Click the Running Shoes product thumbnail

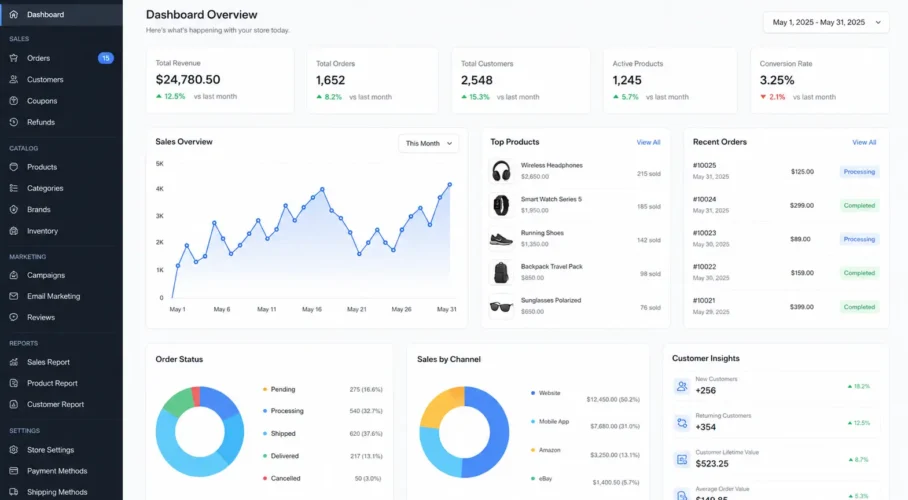[x=501, y=239]
